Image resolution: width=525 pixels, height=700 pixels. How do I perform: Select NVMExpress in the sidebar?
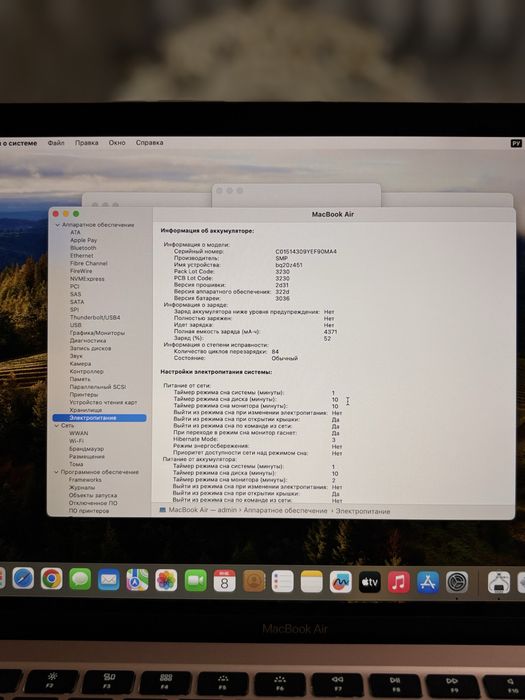87,279
